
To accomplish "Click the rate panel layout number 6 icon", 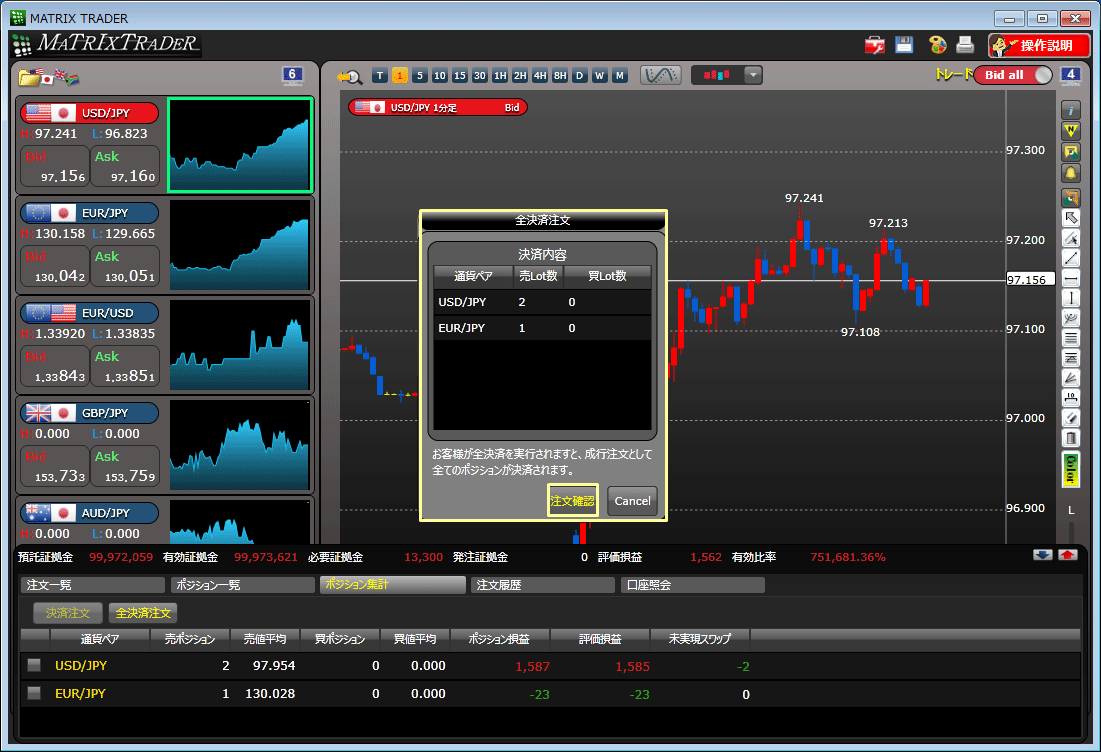I will pyautogui.click(x=292, y=75).
